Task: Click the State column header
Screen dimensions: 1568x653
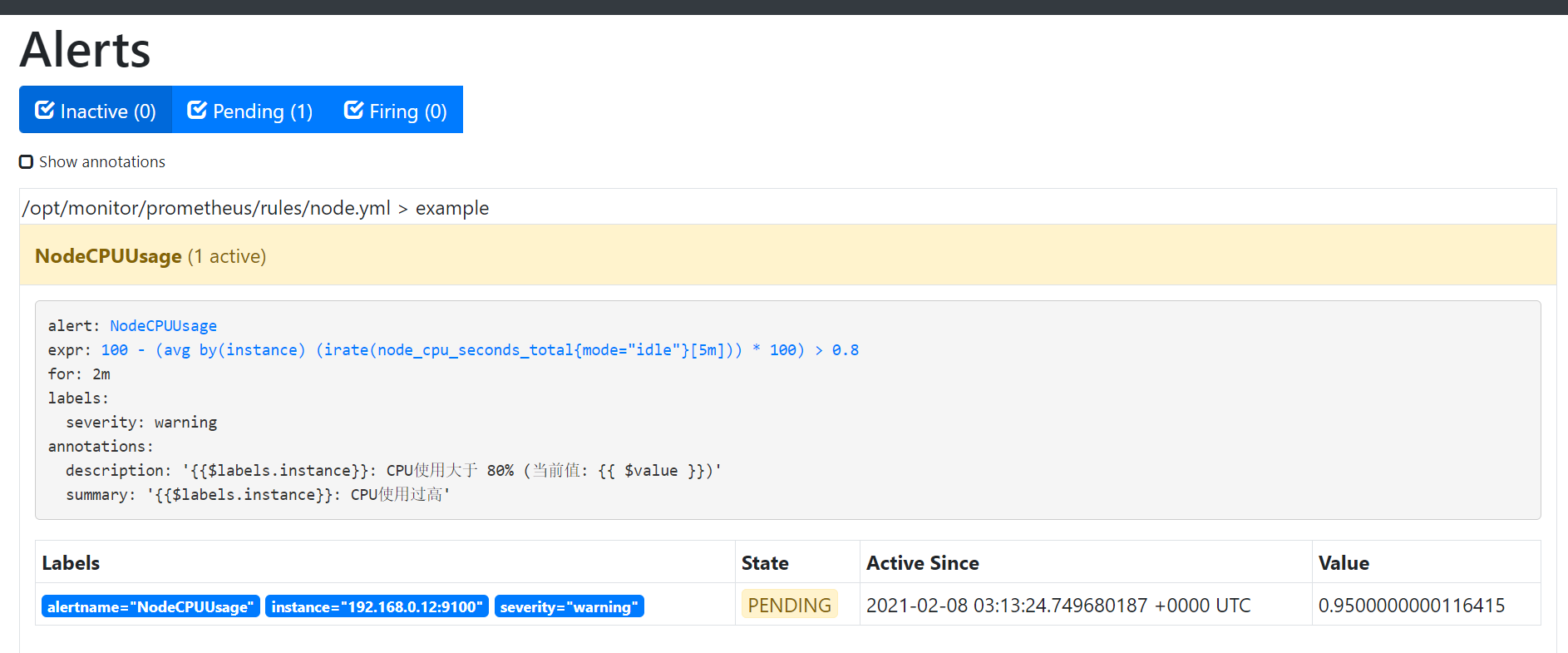Action: (x=765, y=563)
